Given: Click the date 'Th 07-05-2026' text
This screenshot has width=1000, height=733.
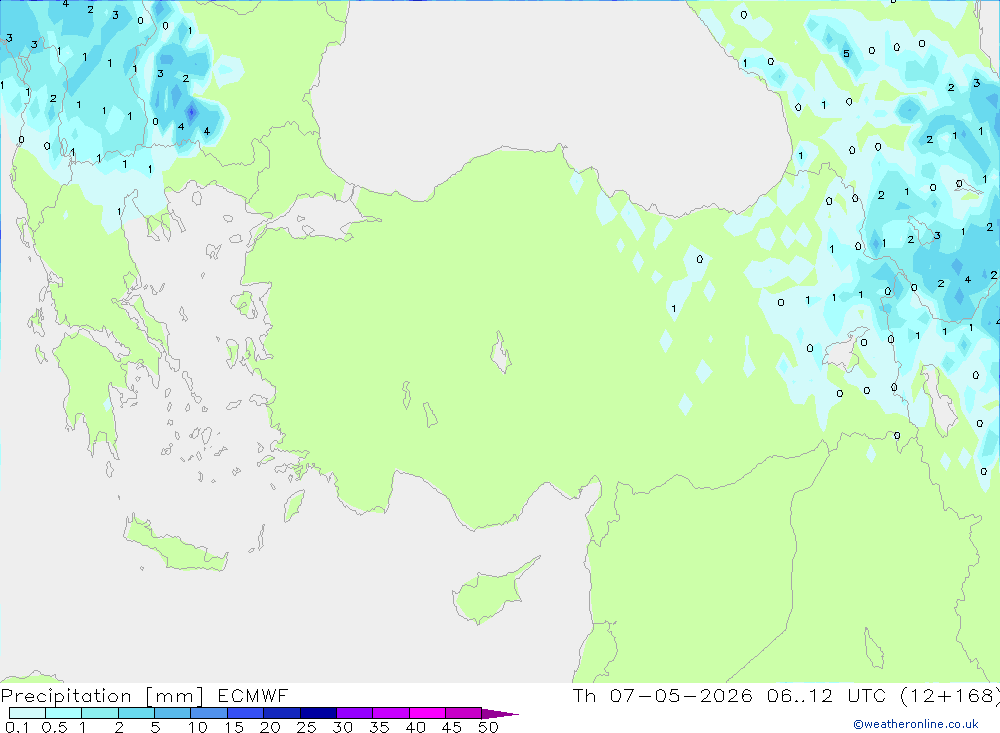Looking at the screenshot, I should [662, 695].
